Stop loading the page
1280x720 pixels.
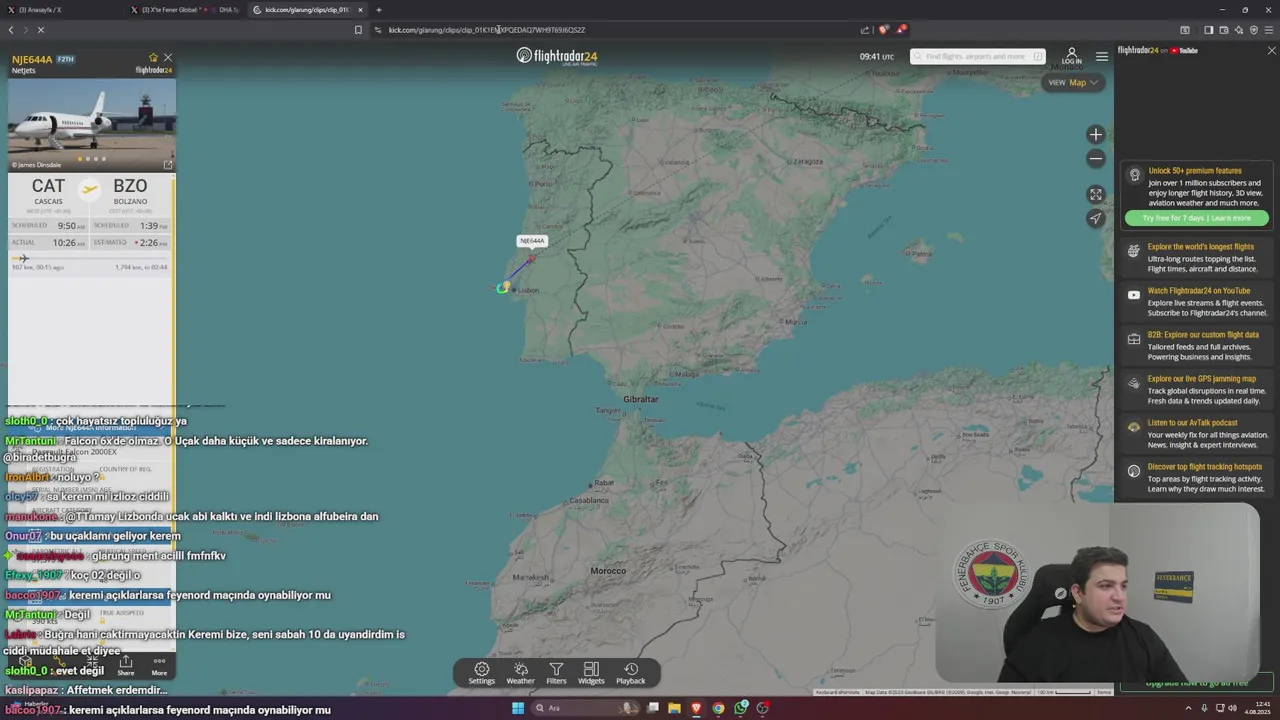pyautogui.click(x=41, y=30)
